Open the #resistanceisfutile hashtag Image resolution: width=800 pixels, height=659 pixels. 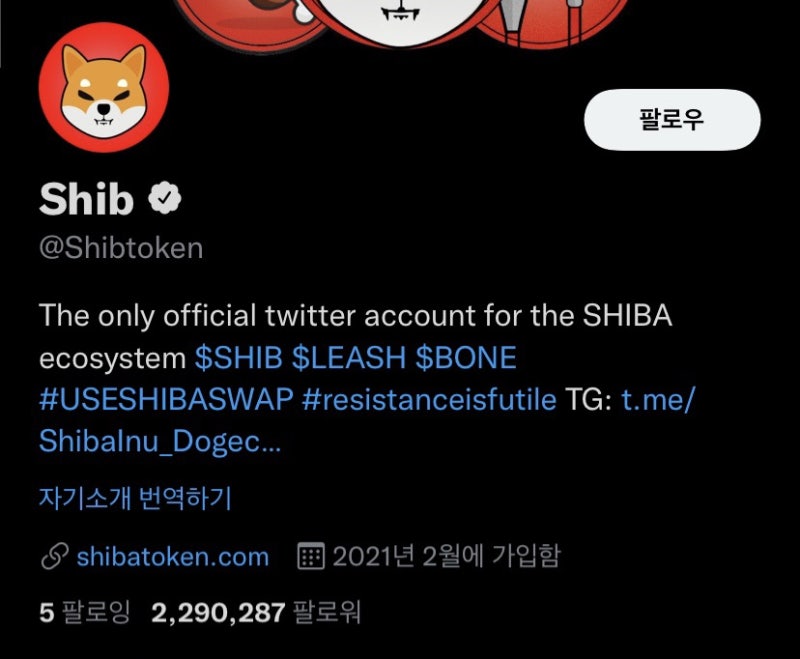point(429,399)
